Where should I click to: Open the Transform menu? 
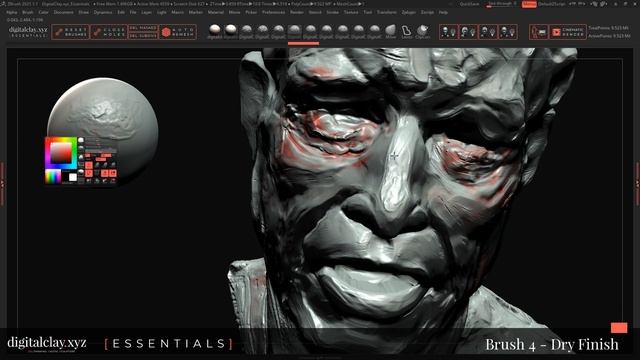tap(387, 13)
